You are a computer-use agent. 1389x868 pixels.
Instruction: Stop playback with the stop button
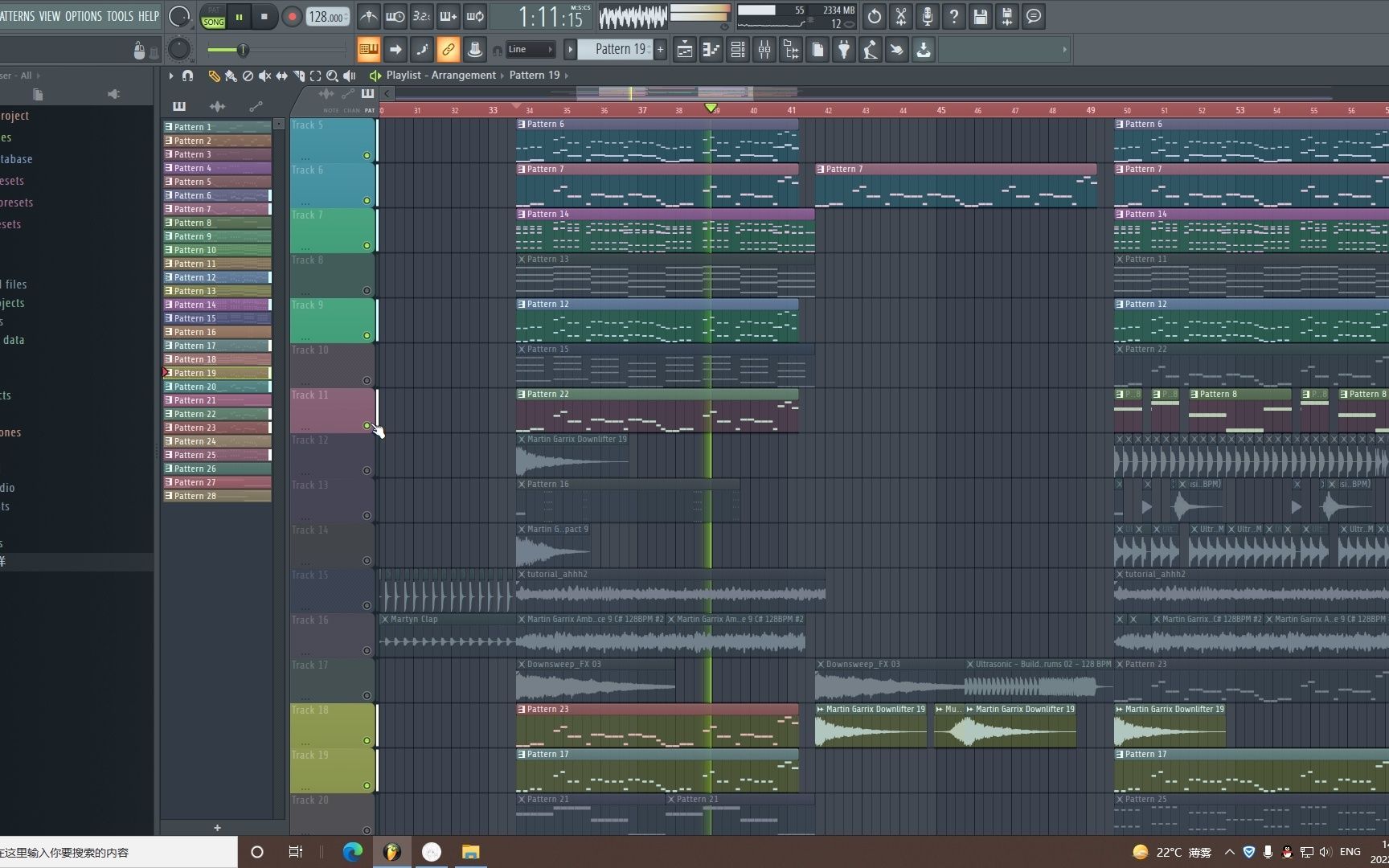tap(264, 16)
